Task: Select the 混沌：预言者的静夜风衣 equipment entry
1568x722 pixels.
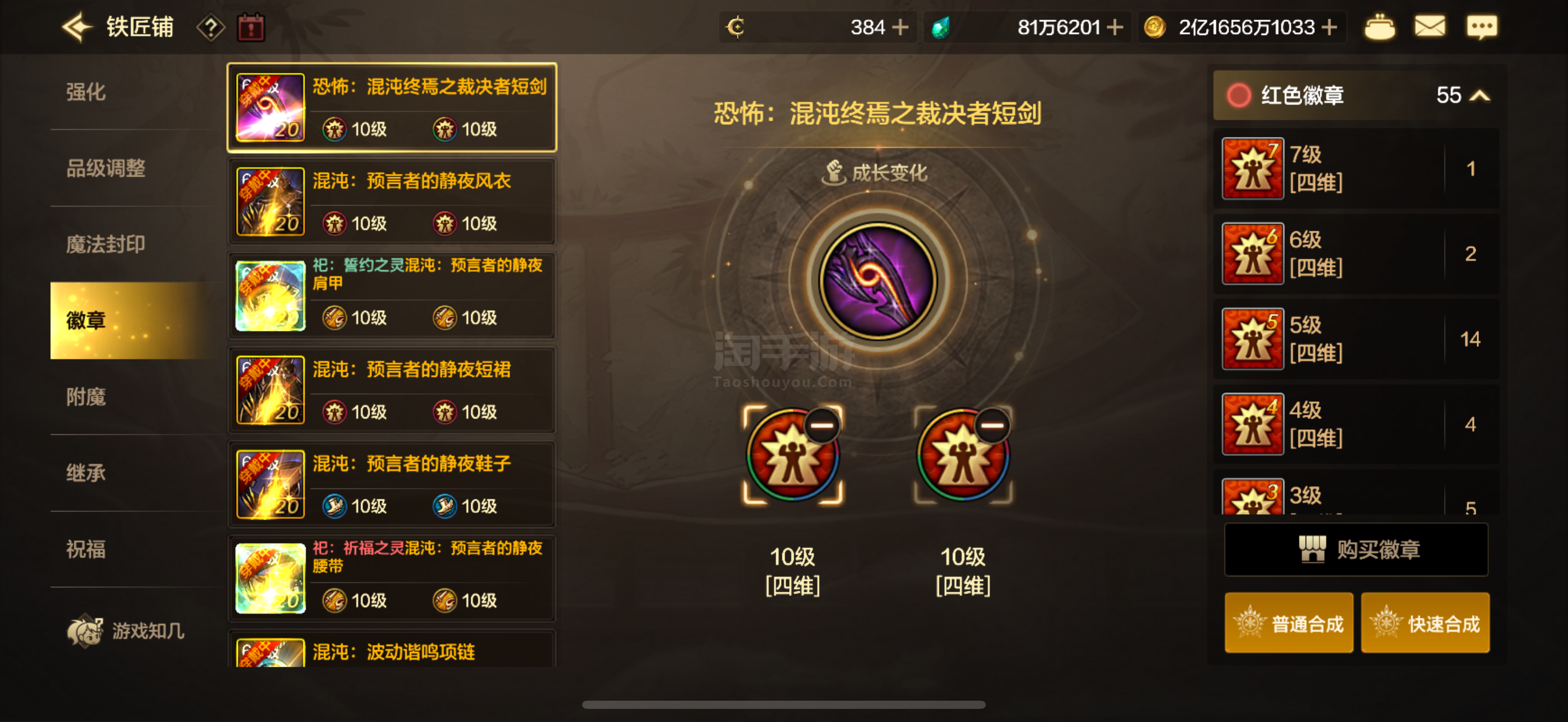Action: click(391, 201)
